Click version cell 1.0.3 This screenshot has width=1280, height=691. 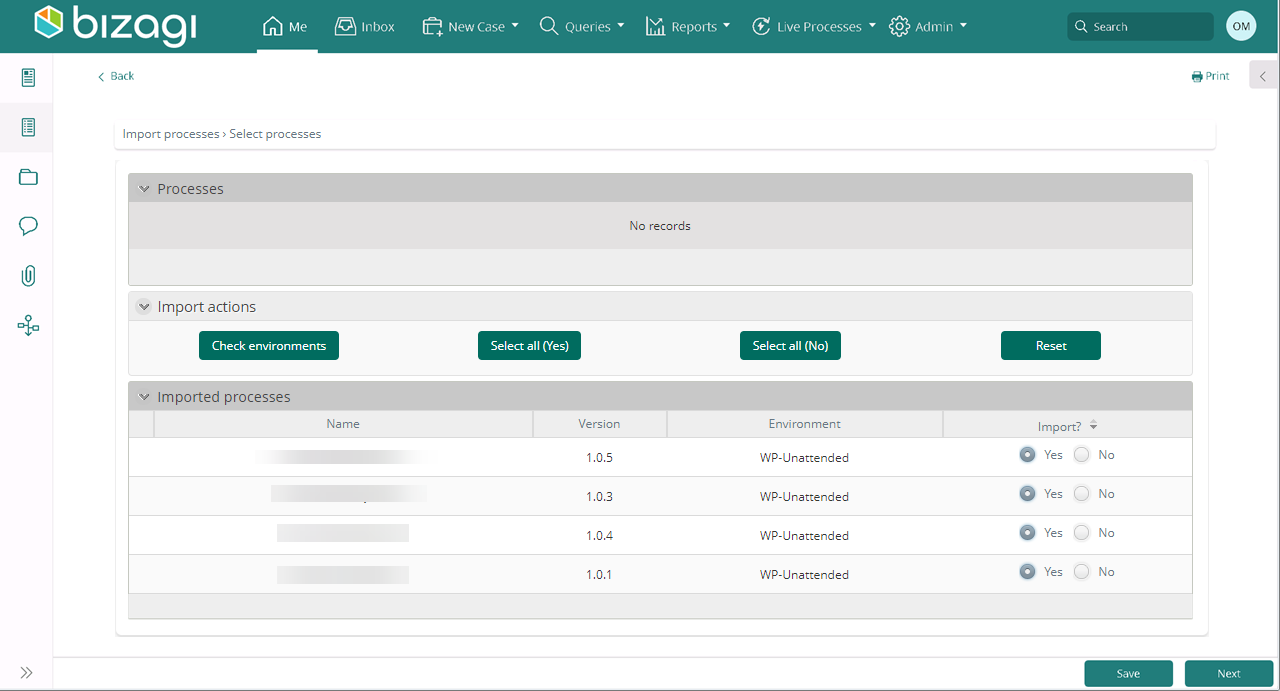point(599,497)
